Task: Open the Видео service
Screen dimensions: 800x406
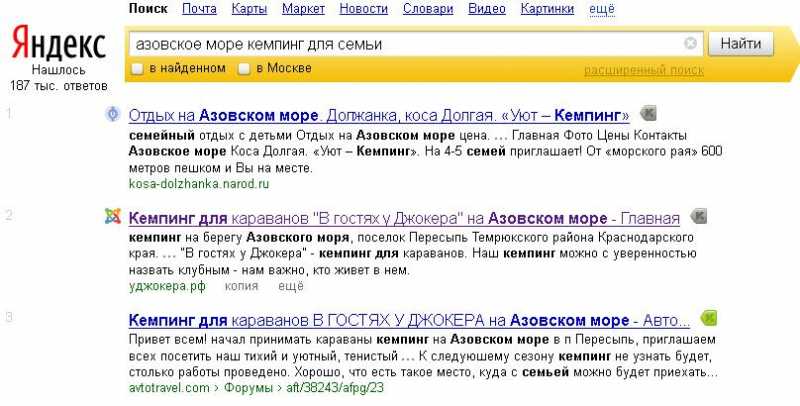Action: pyautogui.click(x=487, y=9)
